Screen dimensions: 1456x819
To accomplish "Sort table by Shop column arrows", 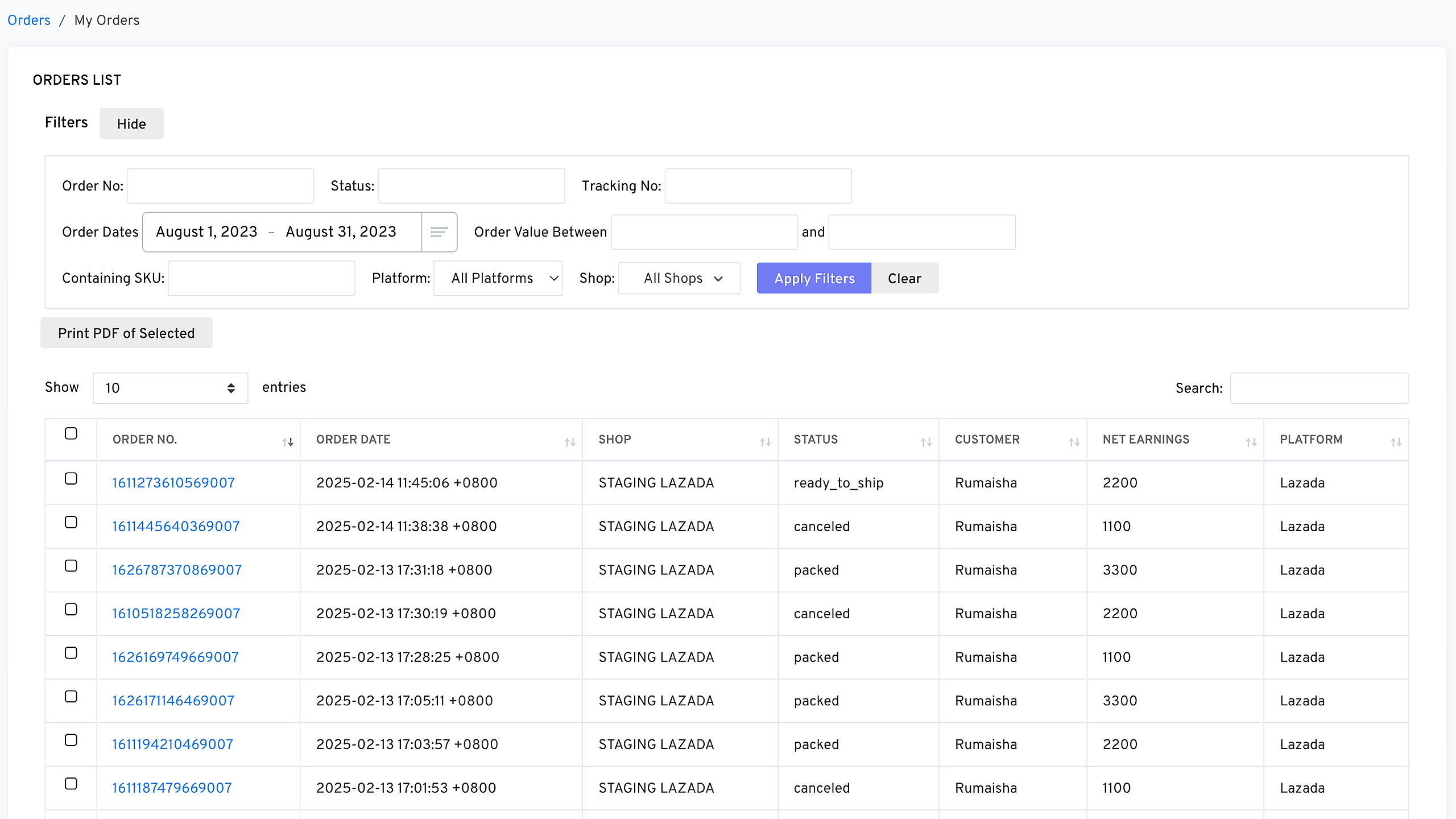I will pyautogui.click(x=765, y=442).
